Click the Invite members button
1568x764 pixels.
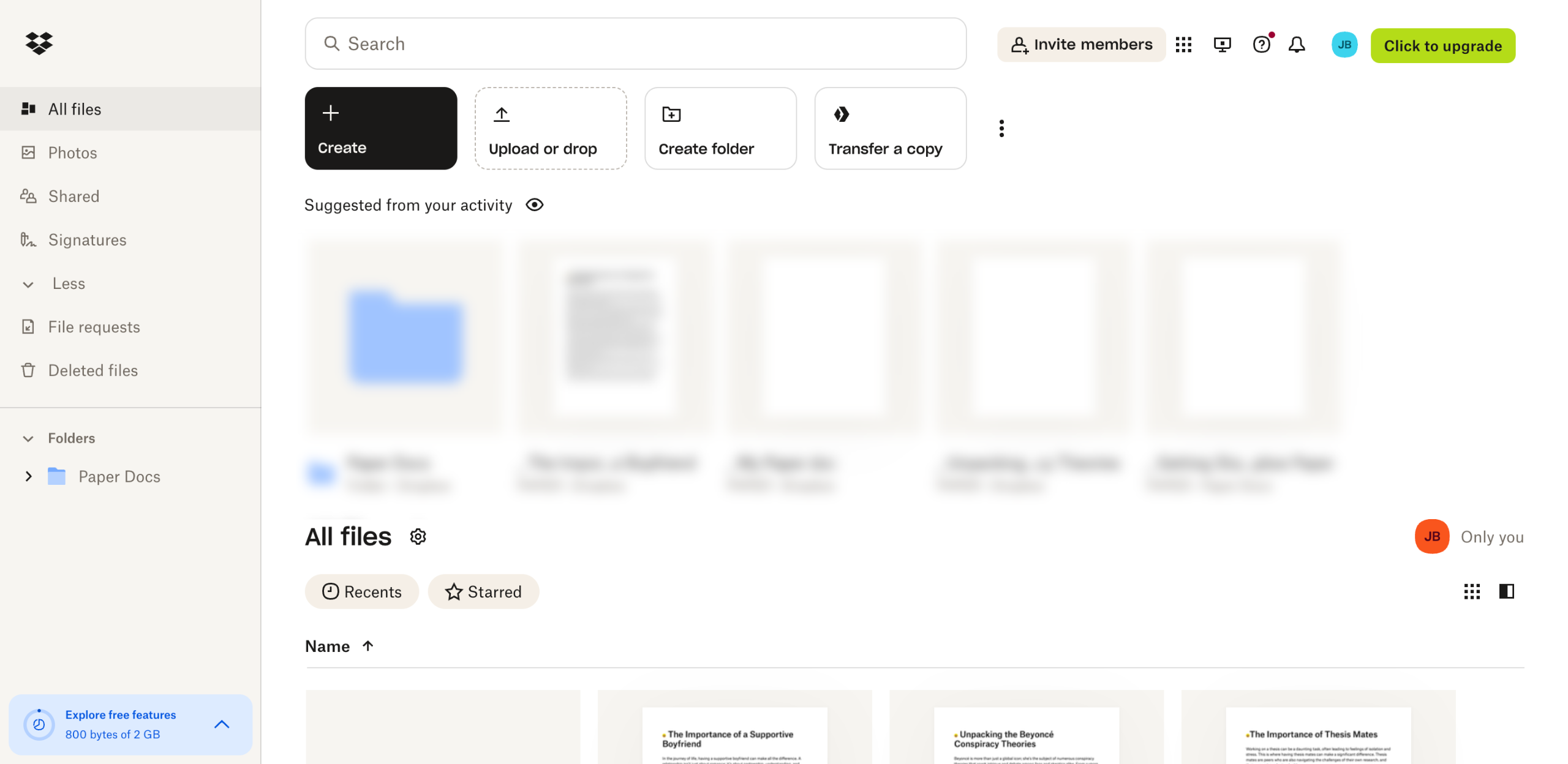tap(1081, 45)
